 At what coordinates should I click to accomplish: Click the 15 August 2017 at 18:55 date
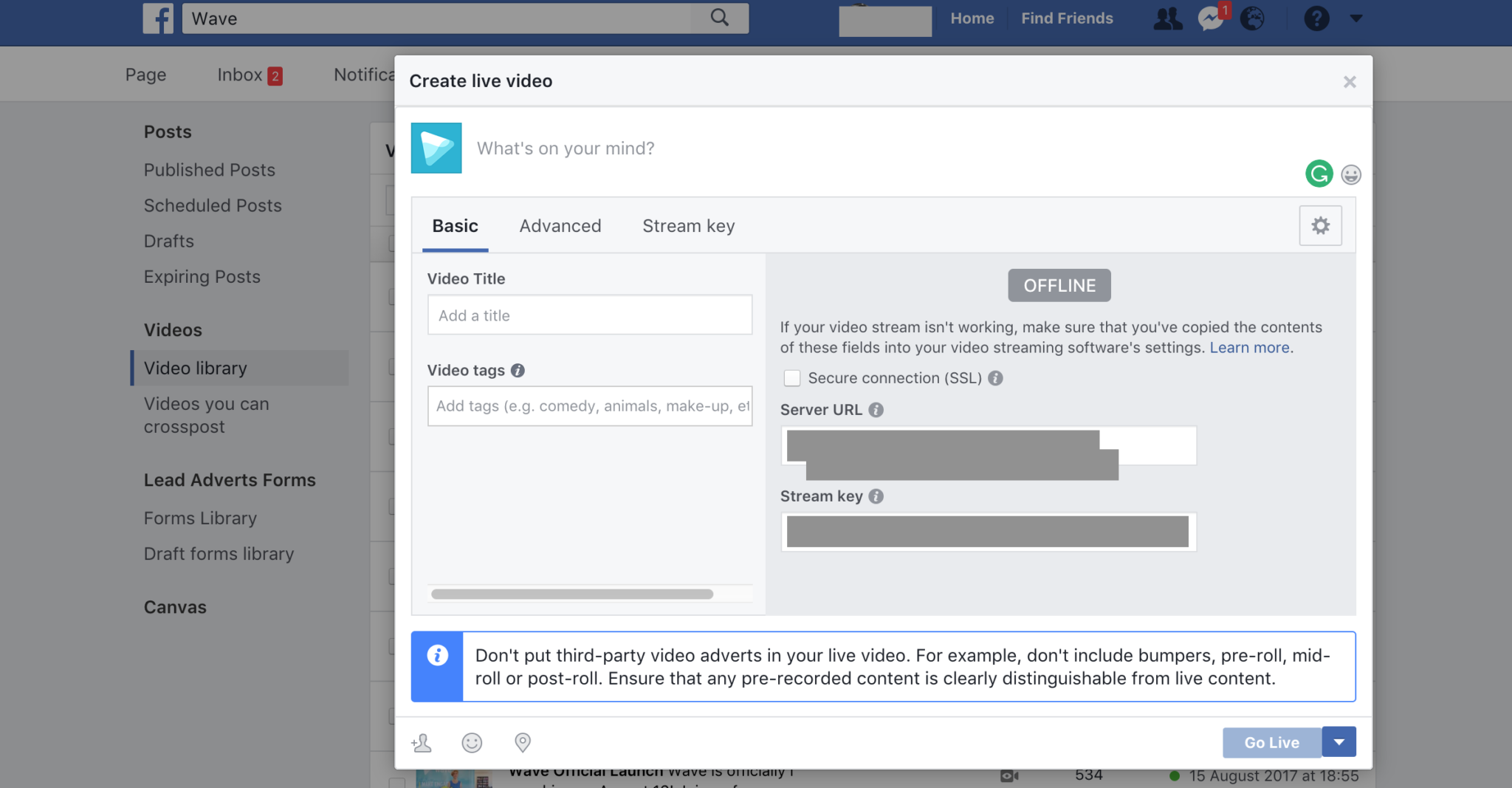click(1274, 775)
